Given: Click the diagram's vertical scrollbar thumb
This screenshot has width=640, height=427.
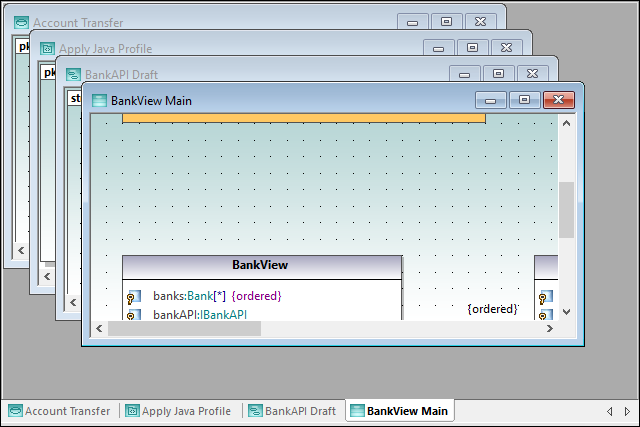Looking at the screenshot, I should pyautogui.click(x=566, y=209).
